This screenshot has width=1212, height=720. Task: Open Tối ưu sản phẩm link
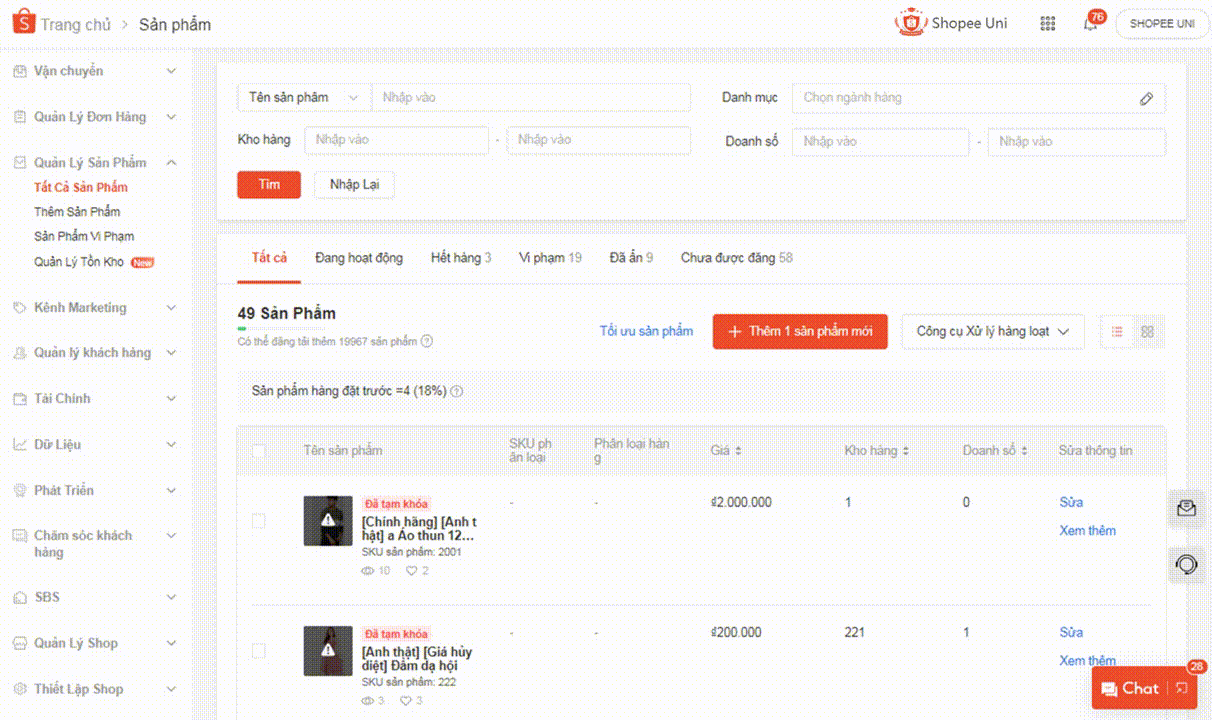(x=646, y=330)
